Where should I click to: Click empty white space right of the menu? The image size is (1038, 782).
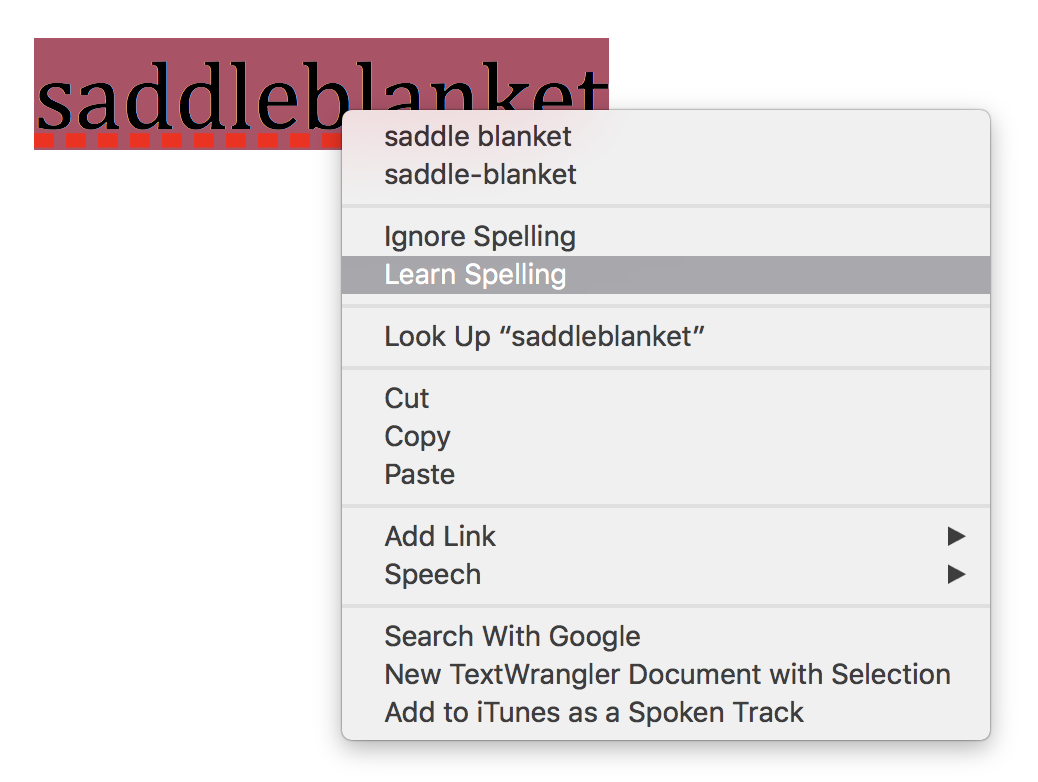(x=1014, y=400)
